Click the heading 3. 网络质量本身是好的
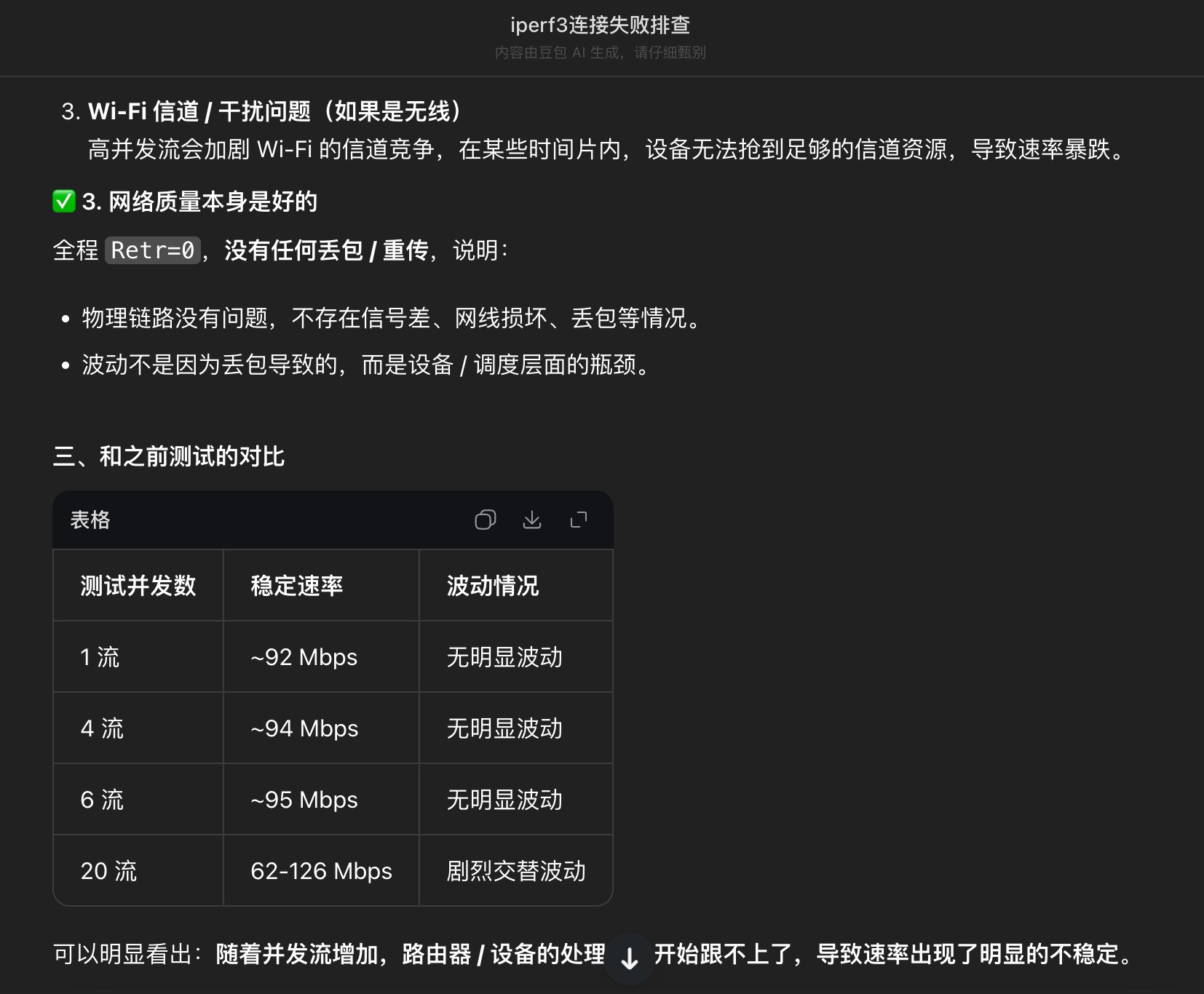Image resolution: width=1204 pixels, height=994 pixels. pos(199,202)
